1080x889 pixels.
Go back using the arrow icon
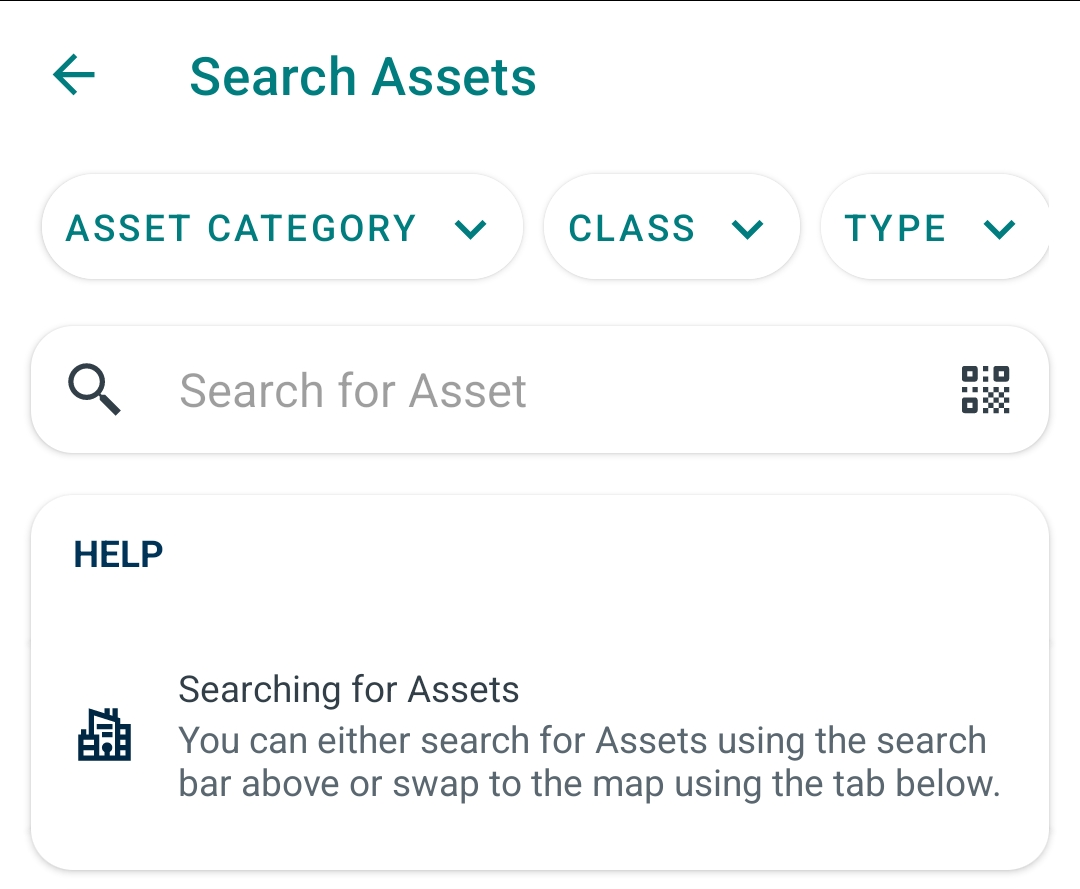pyautogui.click(x=74, y=74)
